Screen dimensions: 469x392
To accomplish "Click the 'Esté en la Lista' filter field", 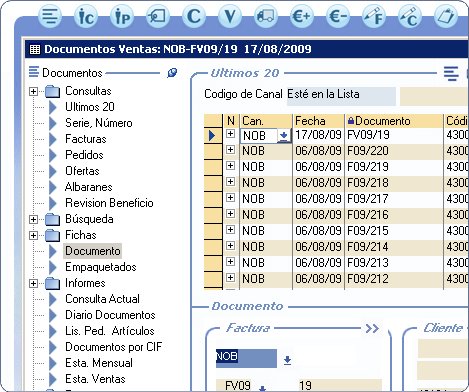I will click(341, 96).
